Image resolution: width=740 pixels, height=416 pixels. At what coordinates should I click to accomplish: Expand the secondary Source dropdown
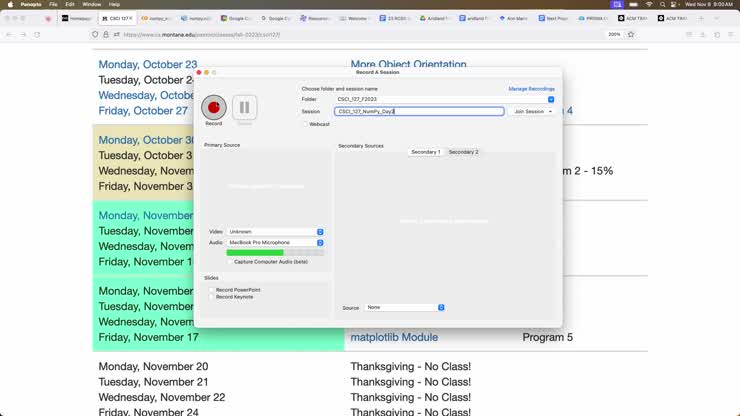tap(405, 307)
